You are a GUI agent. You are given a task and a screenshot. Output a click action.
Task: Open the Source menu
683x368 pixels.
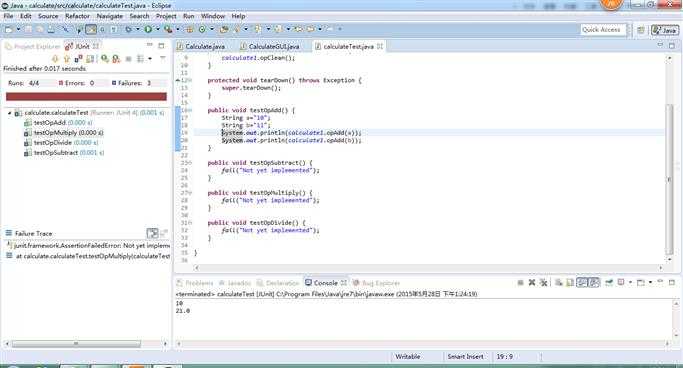tap(48, 16)
